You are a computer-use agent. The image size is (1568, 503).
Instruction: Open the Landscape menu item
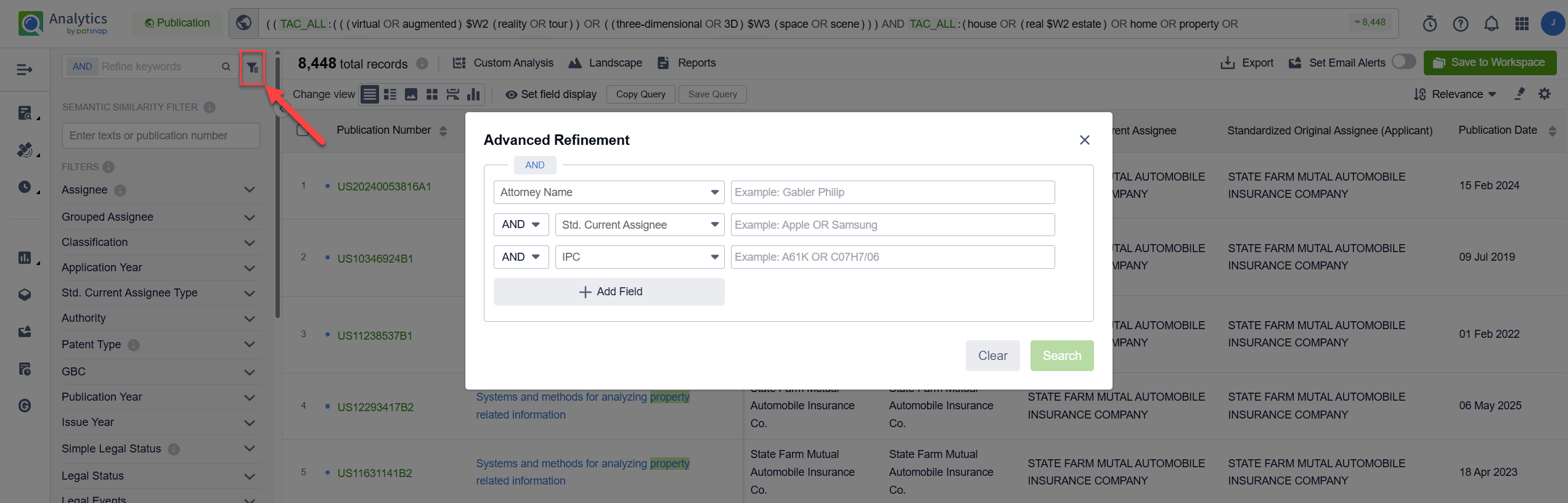605,63
